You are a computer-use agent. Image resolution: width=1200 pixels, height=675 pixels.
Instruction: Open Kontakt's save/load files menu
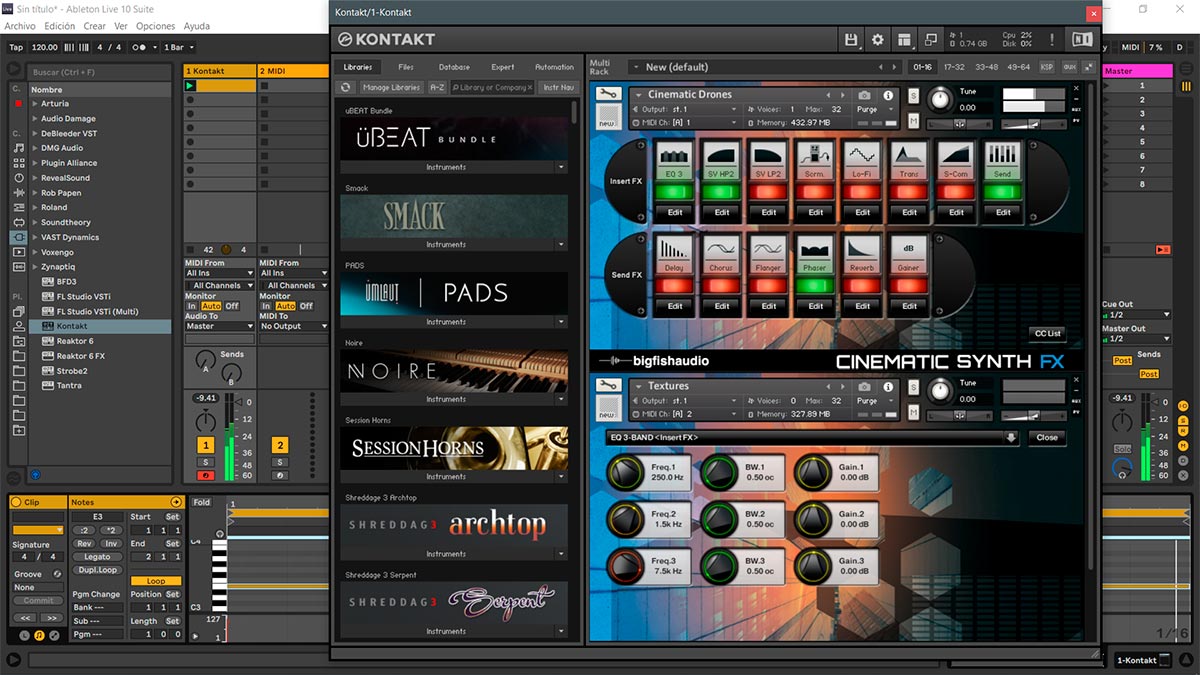tap(851, 39)
